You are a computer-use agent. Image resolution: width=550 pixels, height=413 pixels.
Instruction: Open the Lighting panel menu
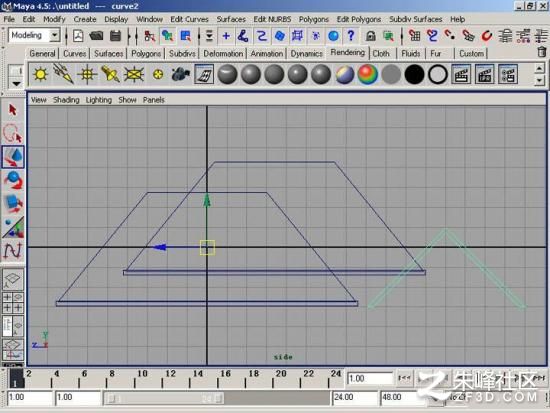pos(99,100)
